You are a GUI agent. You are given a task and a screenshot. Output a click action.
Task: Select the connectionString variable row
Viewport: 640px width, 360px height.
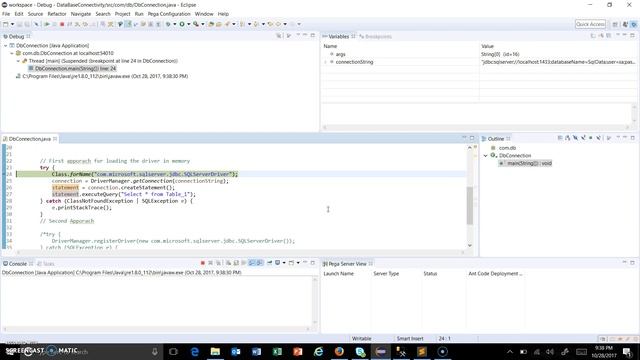[478, 62]
